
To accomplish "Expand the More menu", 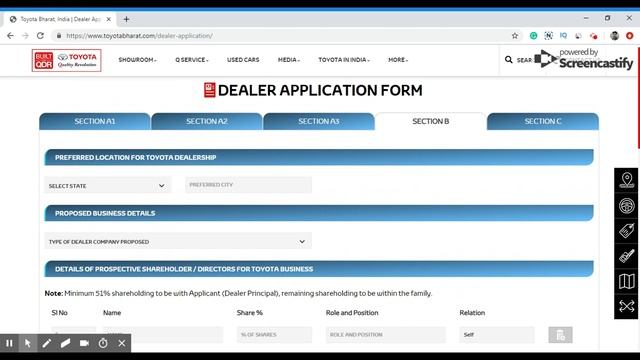I will [x=398, y=60].
